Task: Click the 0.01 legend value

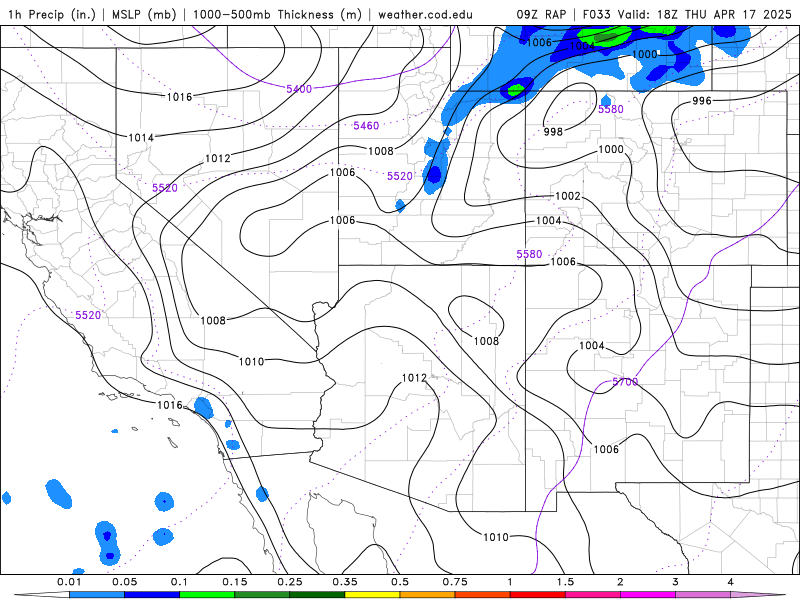Action: point(69,582)
